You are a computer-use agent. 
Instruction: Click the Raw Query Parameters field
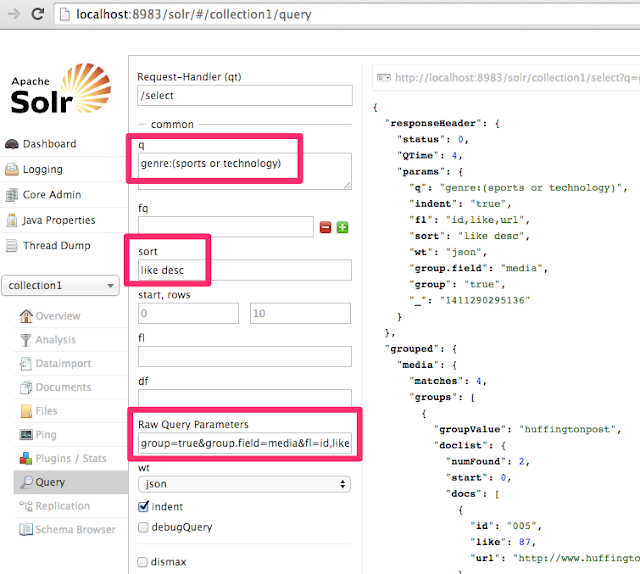[x=245, y=443]
